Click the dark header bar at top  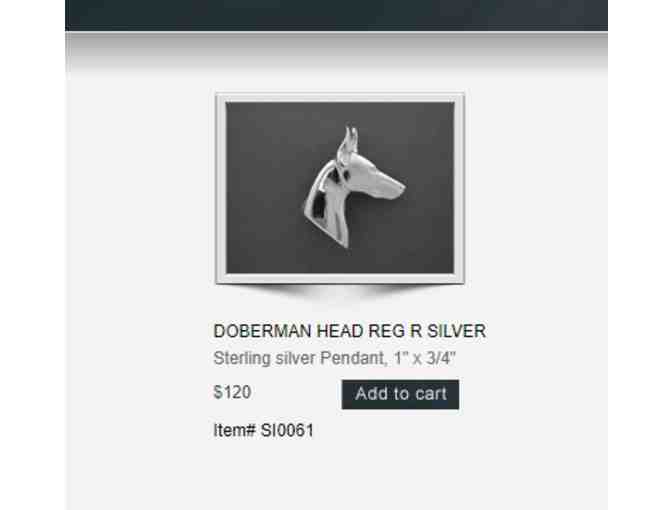[336, 15]
